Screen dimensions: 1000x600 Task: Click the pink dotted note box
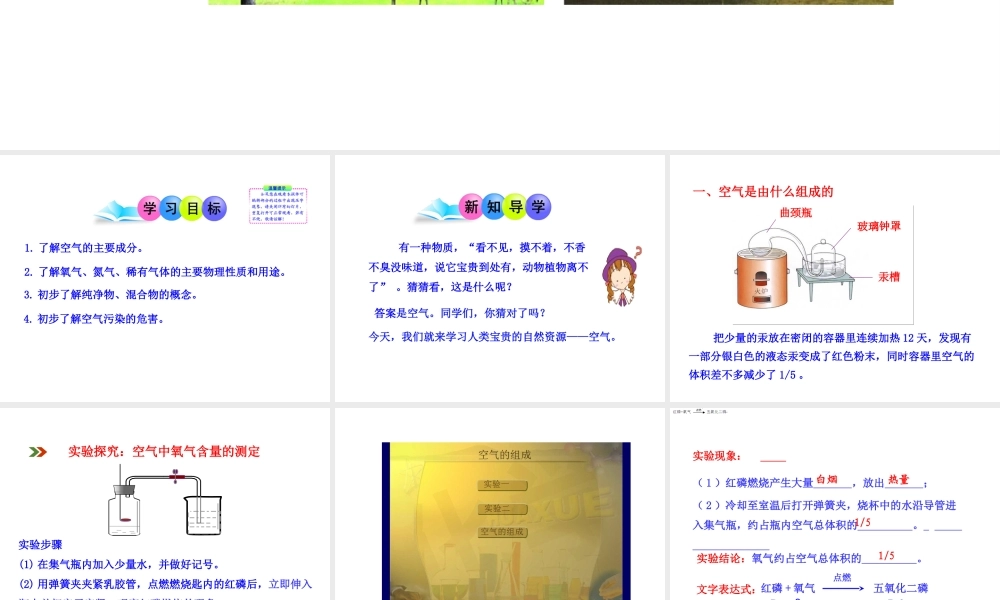point(277,205)
